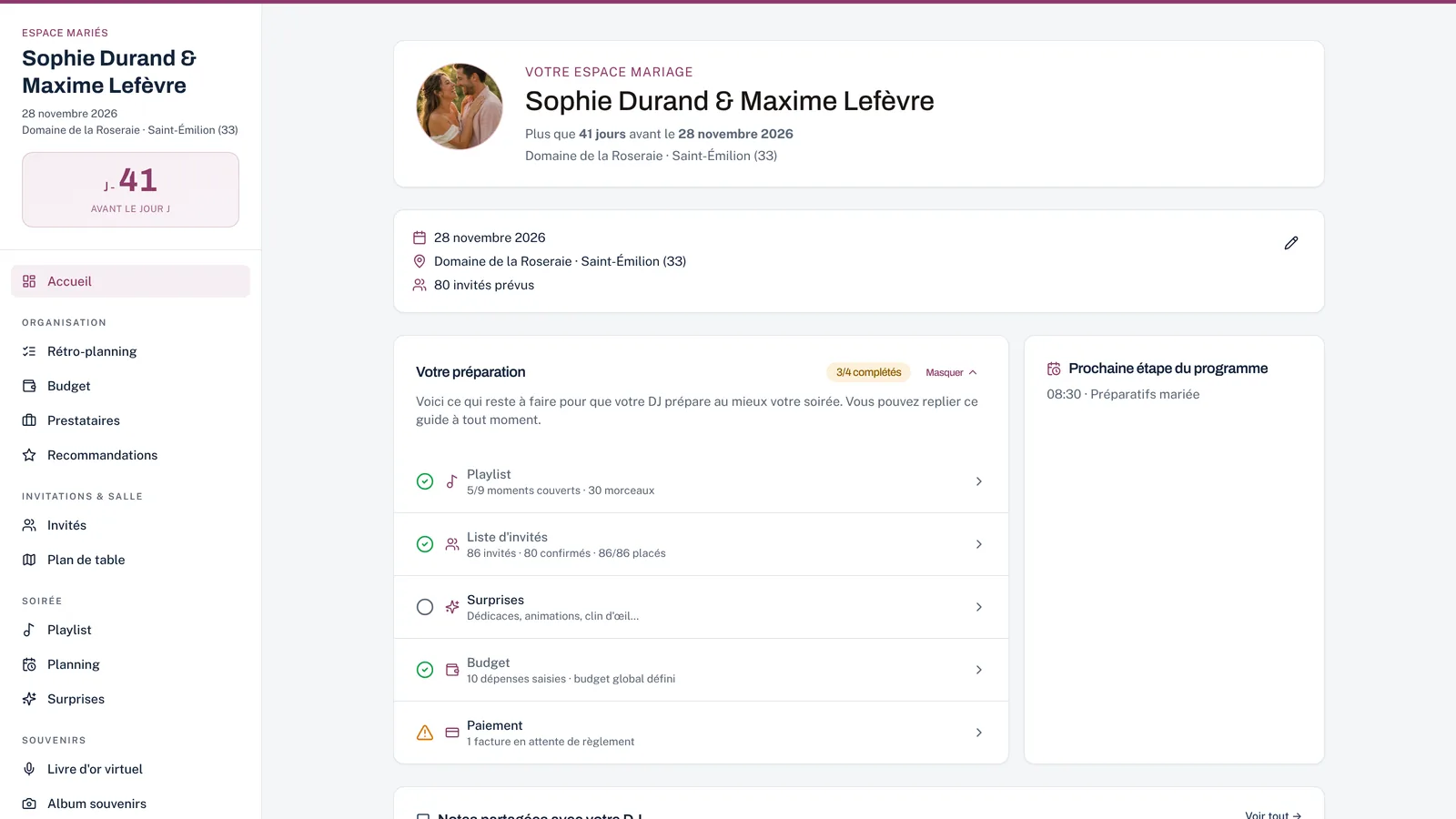Open Livre d'or virtuel link
1456x819 pixels.
pyautogui.click(x=130, y=769)
